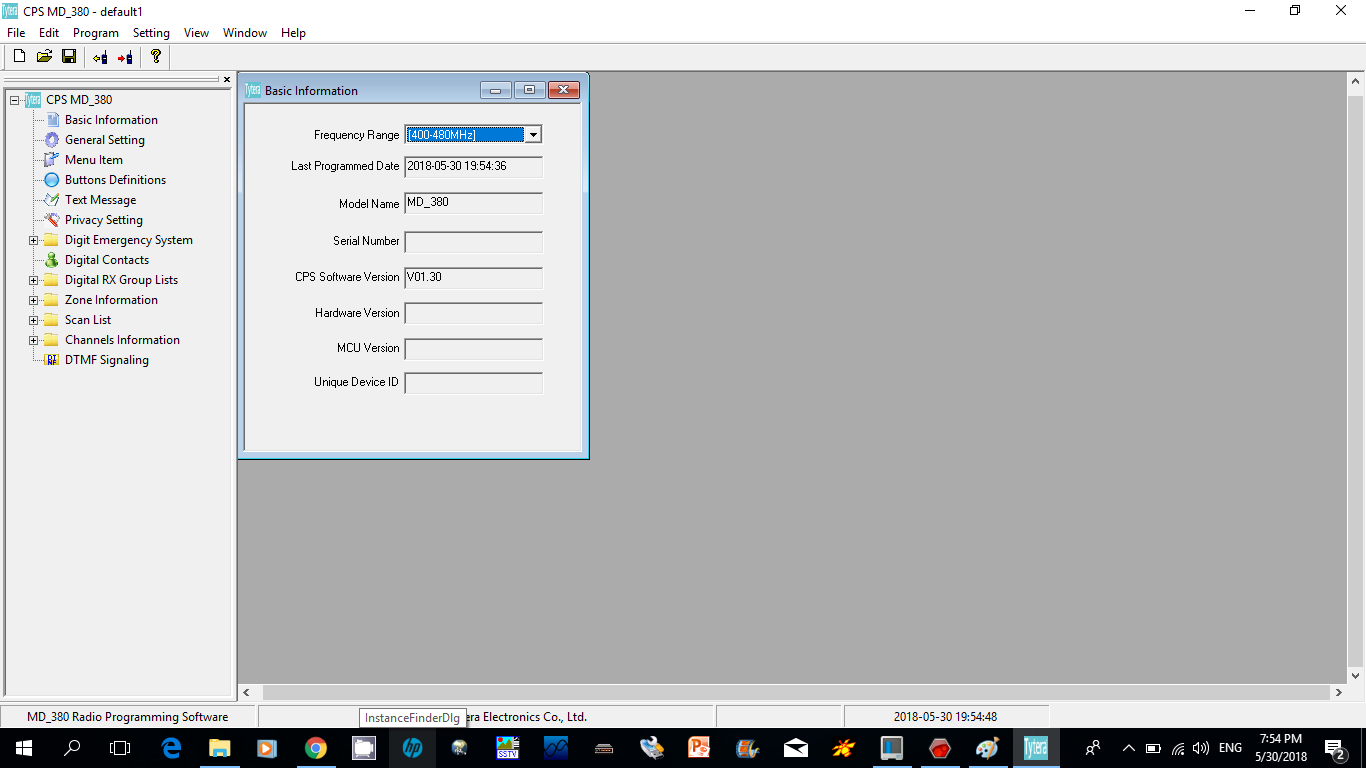Click the CPS Software Version field
The width and height of the screenshot is (1366, 768).
(474, 277)
